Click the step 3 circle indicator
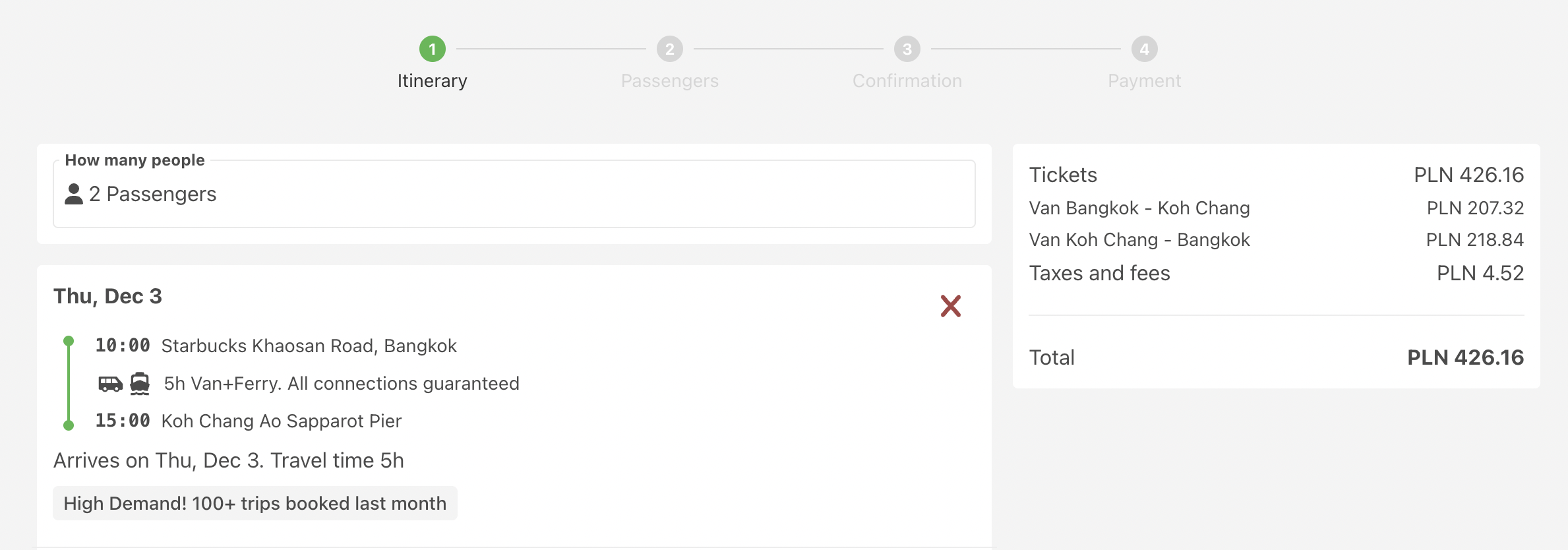Image resolution: width=1568 pixels, height=550 pixels. (x=907, y=49)
